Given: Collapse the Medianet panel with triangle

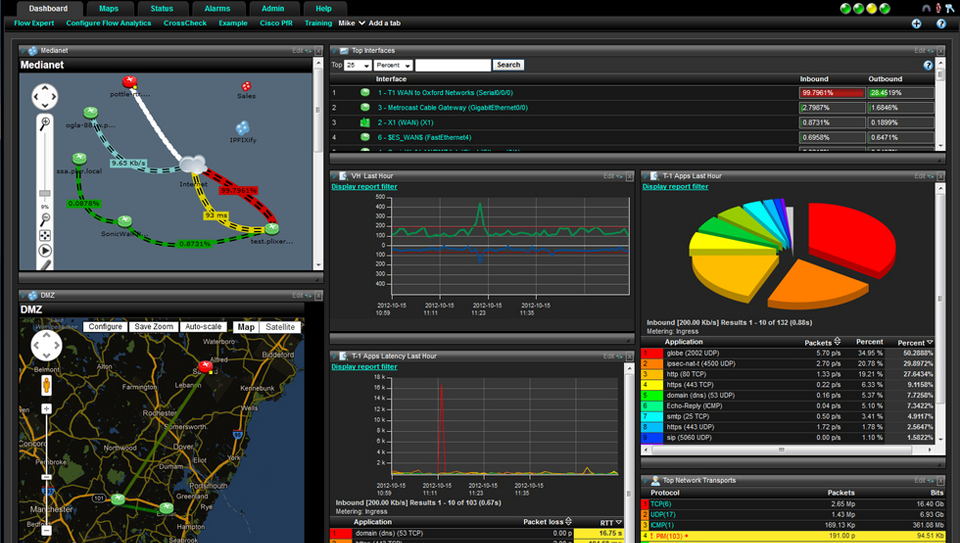Looking at the screenshot, I should [23, 51].
